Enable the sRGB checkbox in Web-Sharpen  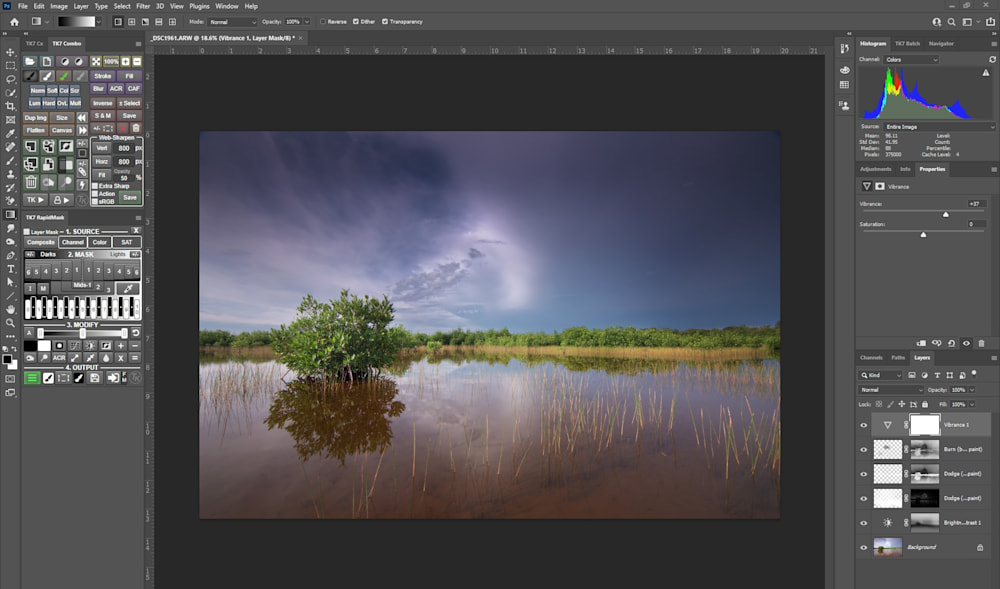point(95,201)
